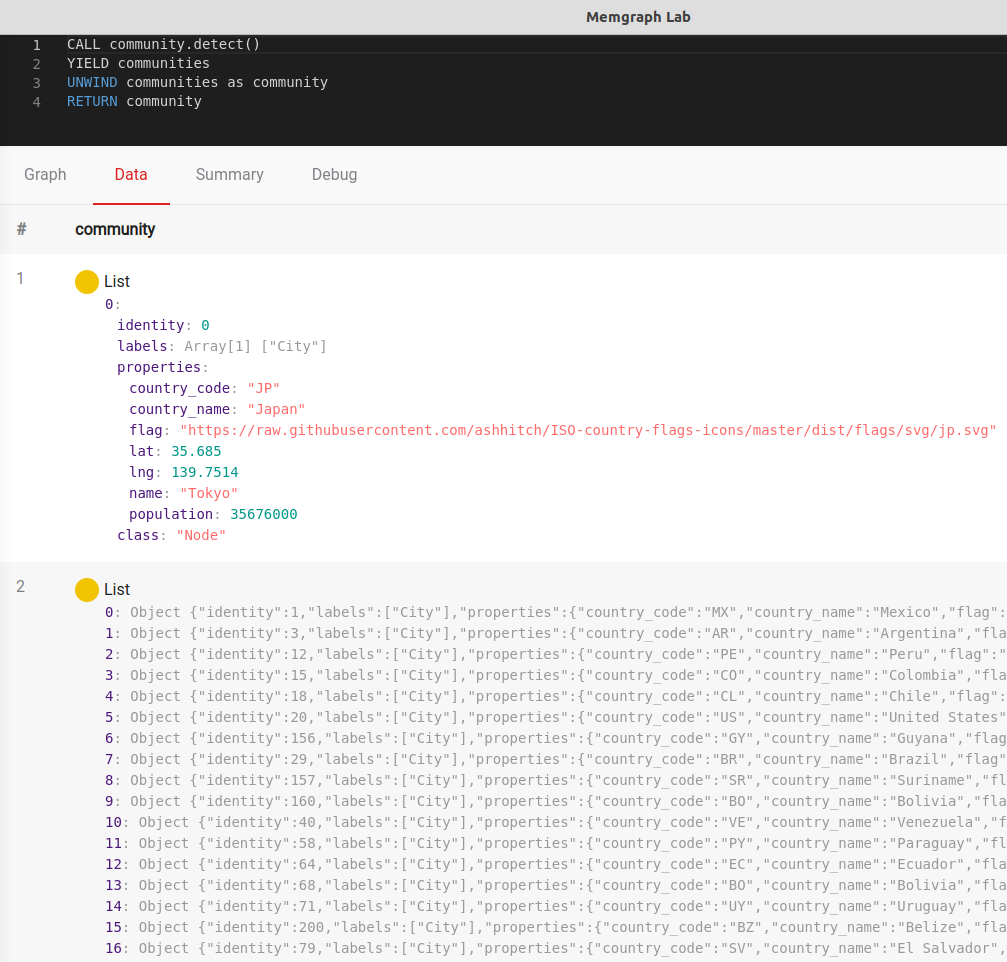Expand the Paraguay object entry 11
Viewport: 1007px width, 962px height.
pyautogui.click(x=556, y=843)
